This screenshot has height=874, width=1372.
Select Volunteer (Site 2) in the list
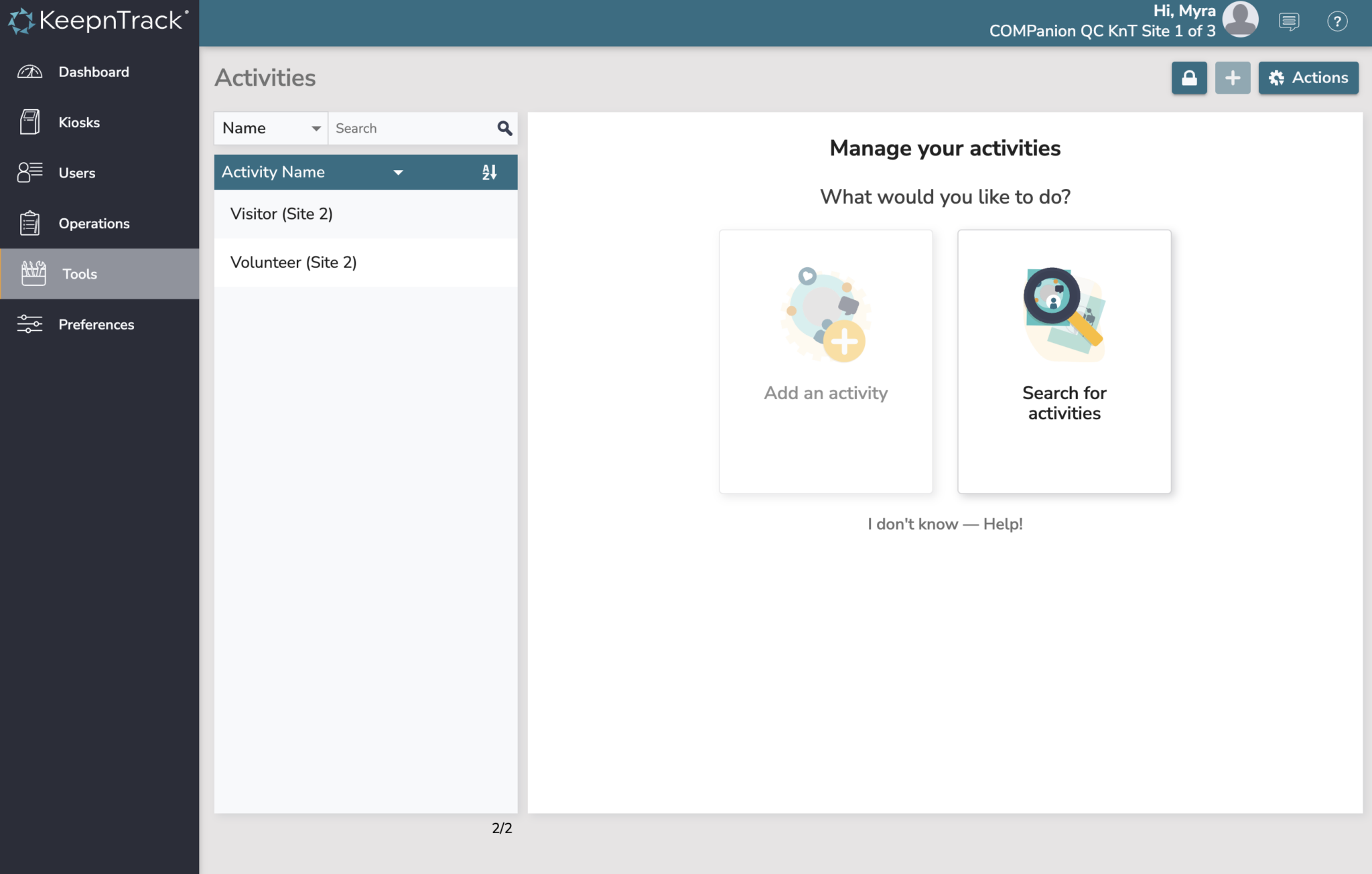(293, 262)
